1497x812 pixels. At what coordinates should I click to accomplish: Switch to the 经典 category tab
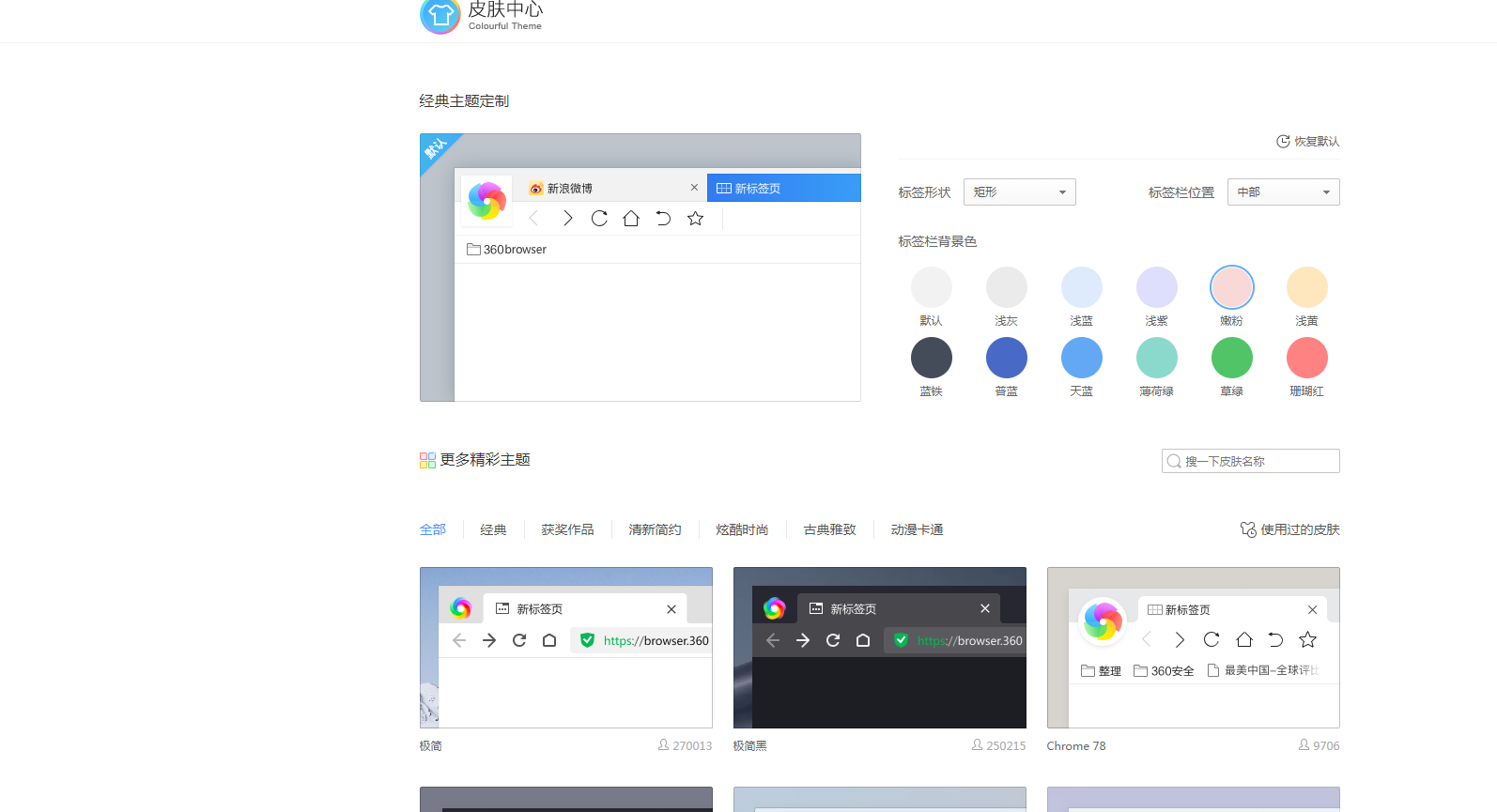[494, 529]
